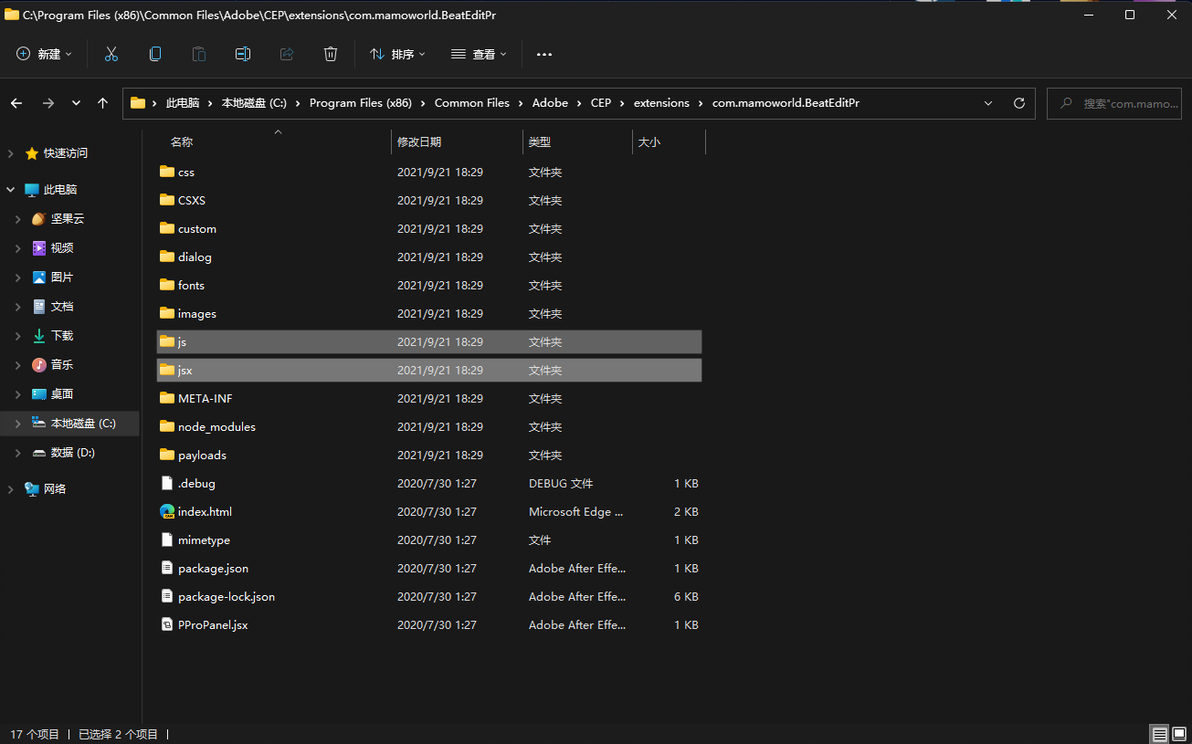
Task: Expand the 坚果云 tree node
Action: (18, 219)
